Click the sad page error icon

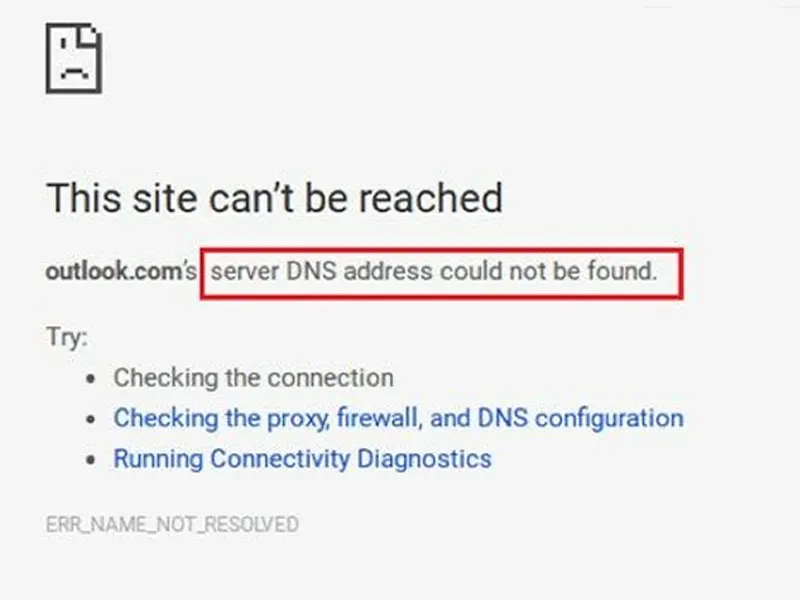point(74,58)
